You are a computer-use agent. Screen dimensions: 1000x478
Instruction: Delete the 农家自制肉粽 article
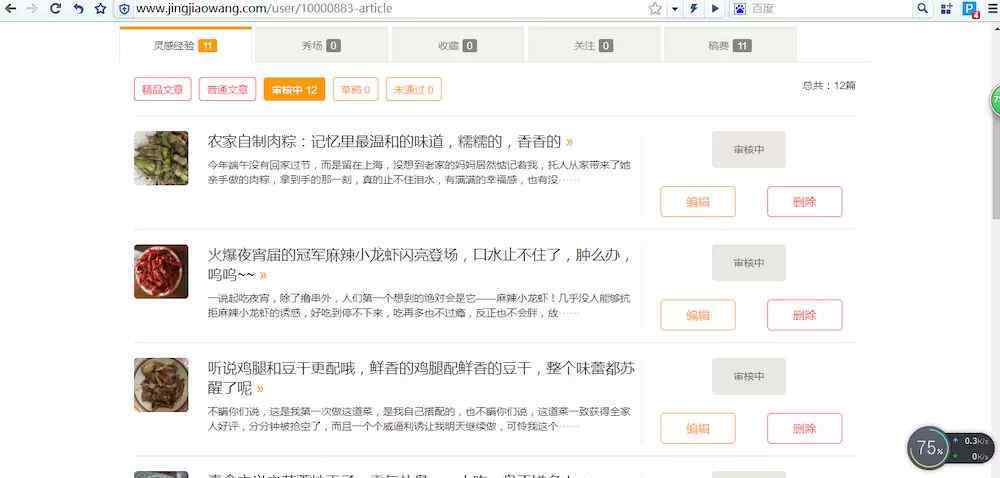(805, 202)
